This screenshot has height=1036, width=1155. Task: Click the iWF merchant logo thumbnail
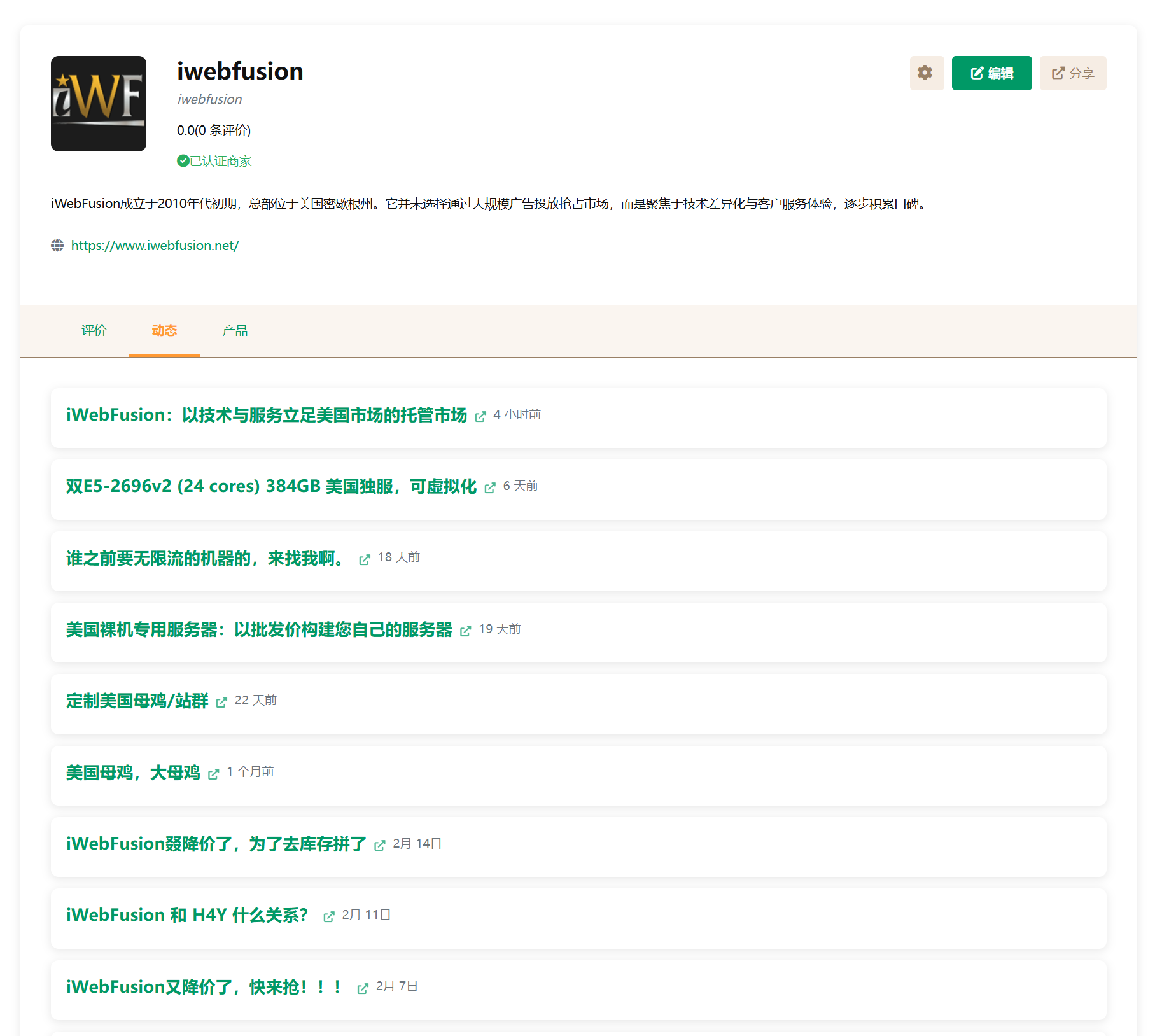(x=99, y=104)
